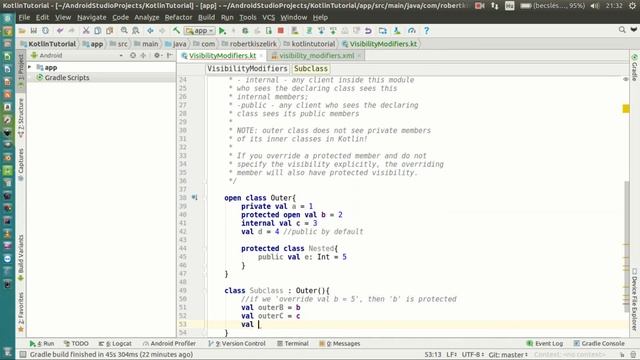Open the Build menu
The width and height of the screenshot is (640, 360).
point(206,17)
